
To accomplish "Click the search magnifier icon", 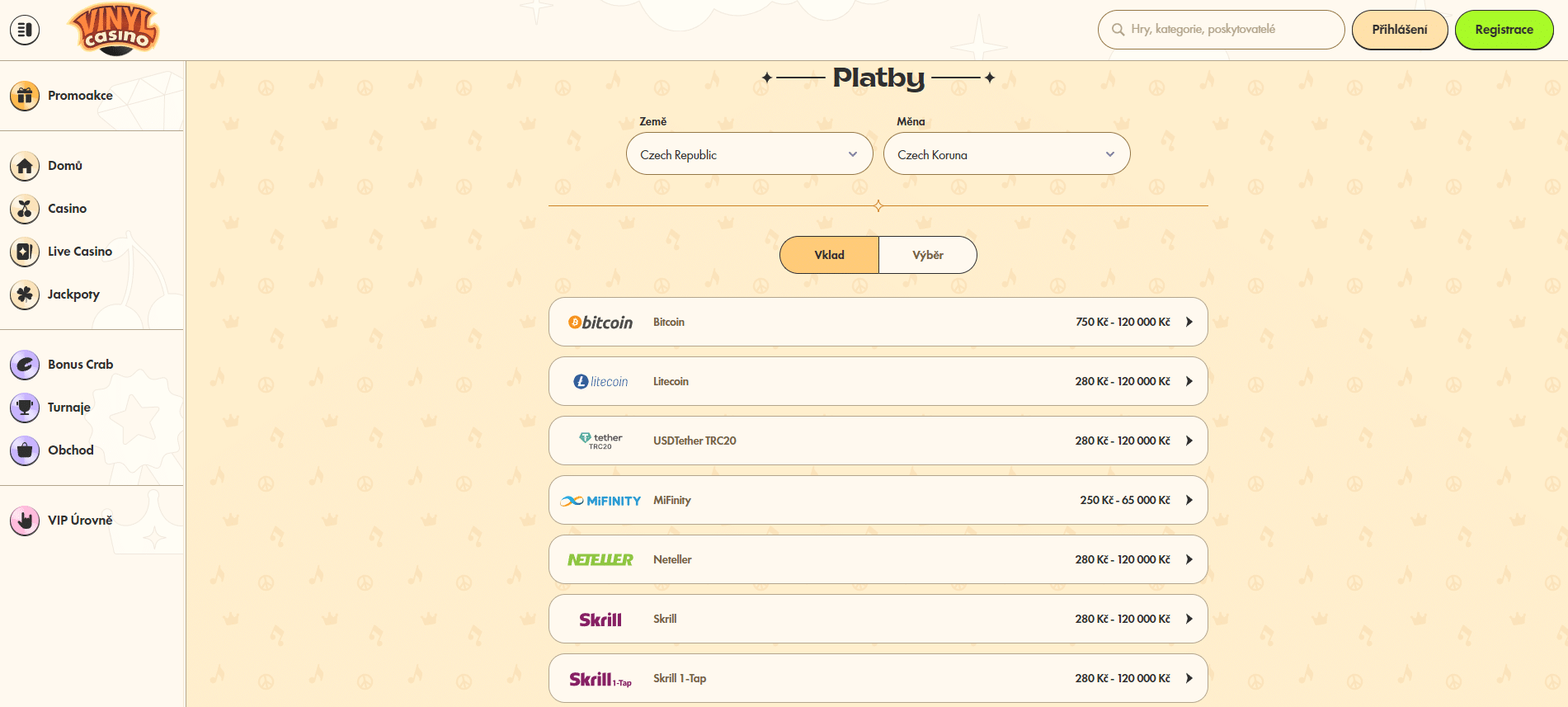I will tap(1118, 30).
